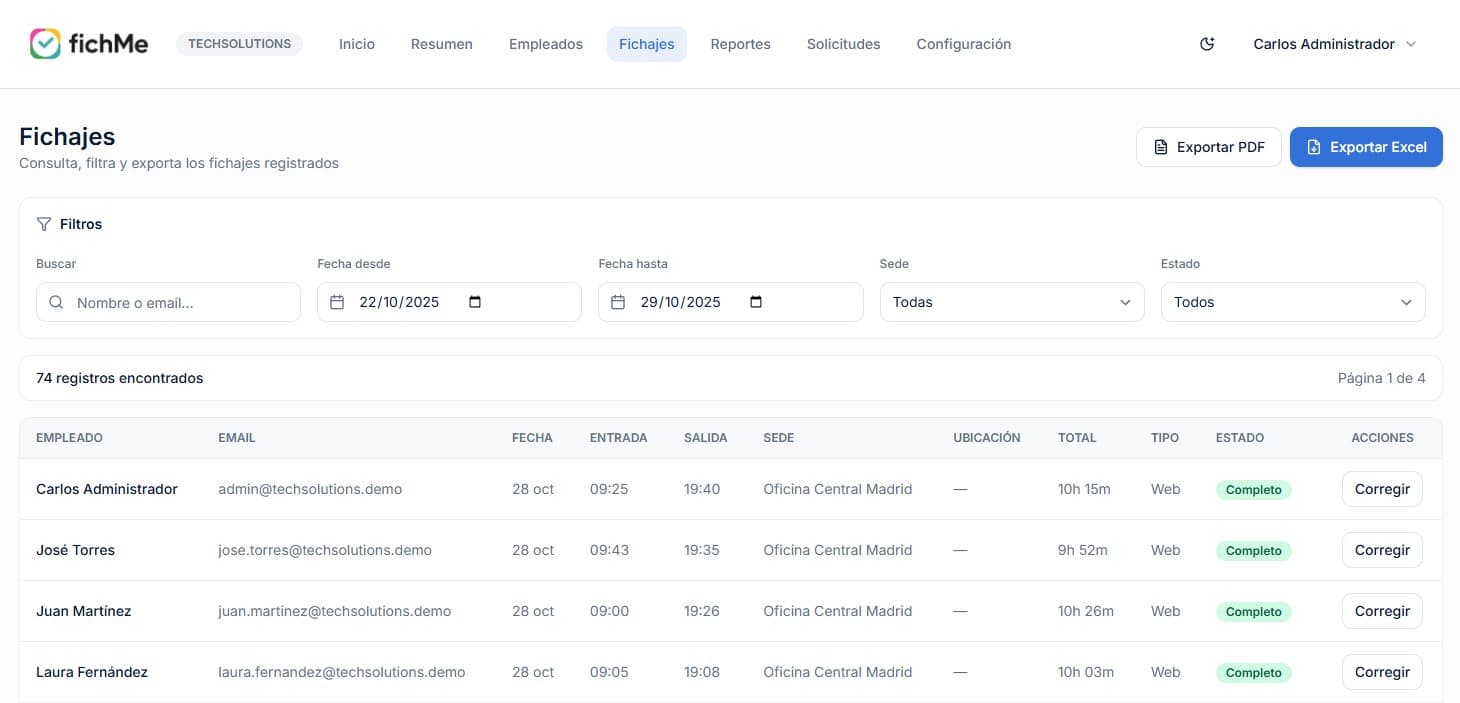Focus the Nombre o email search field

[168, 302]
